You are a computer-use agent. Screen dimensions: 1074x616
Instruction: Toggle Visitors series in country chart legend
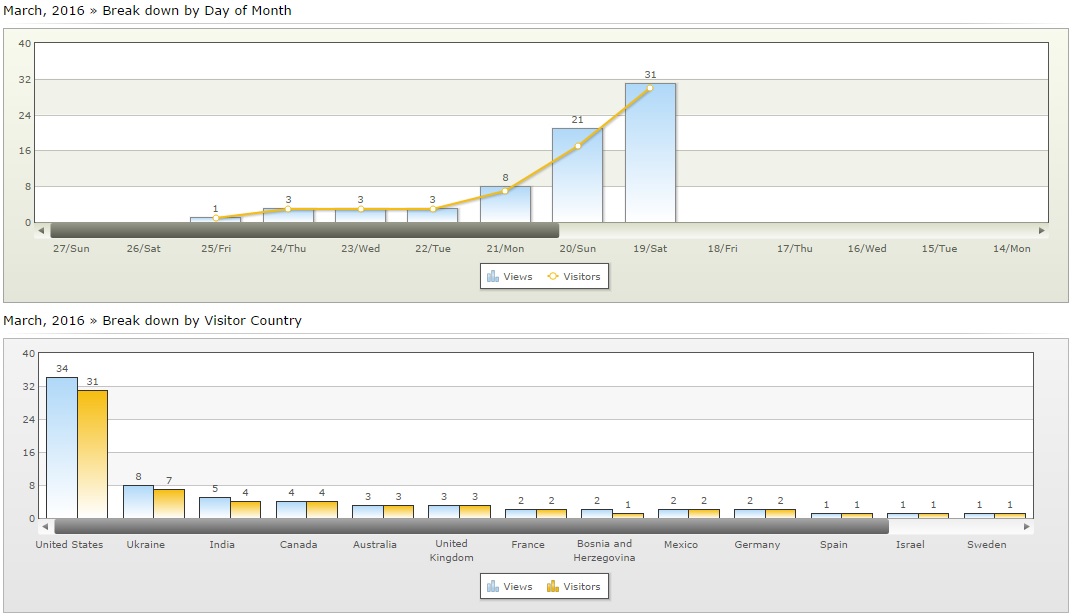pos(574,587)
